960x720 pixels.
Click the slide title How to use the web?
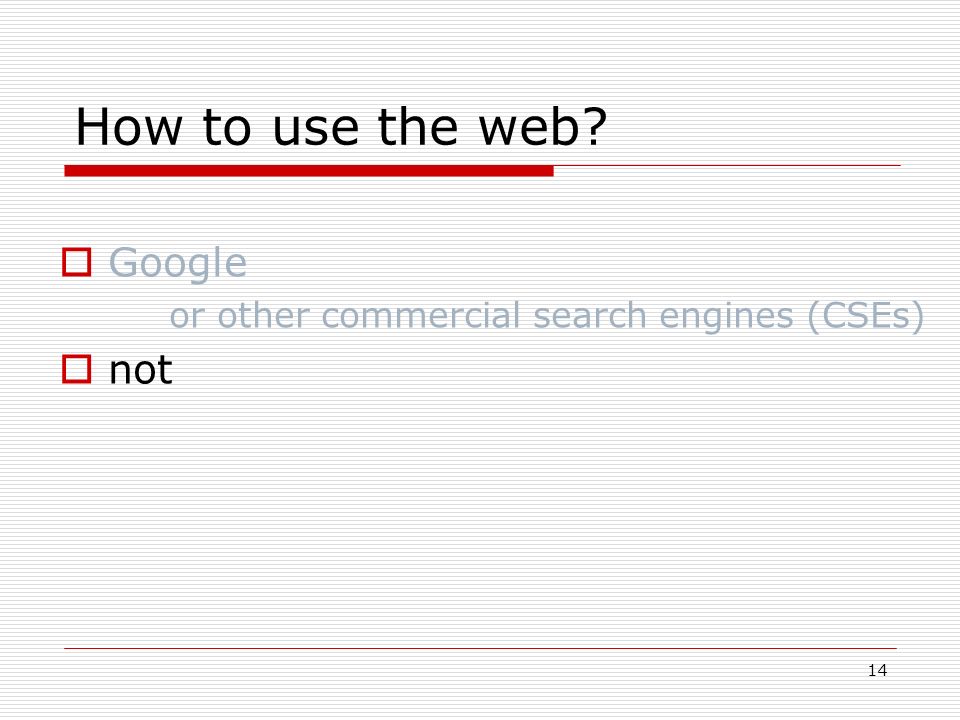(341, 127)
